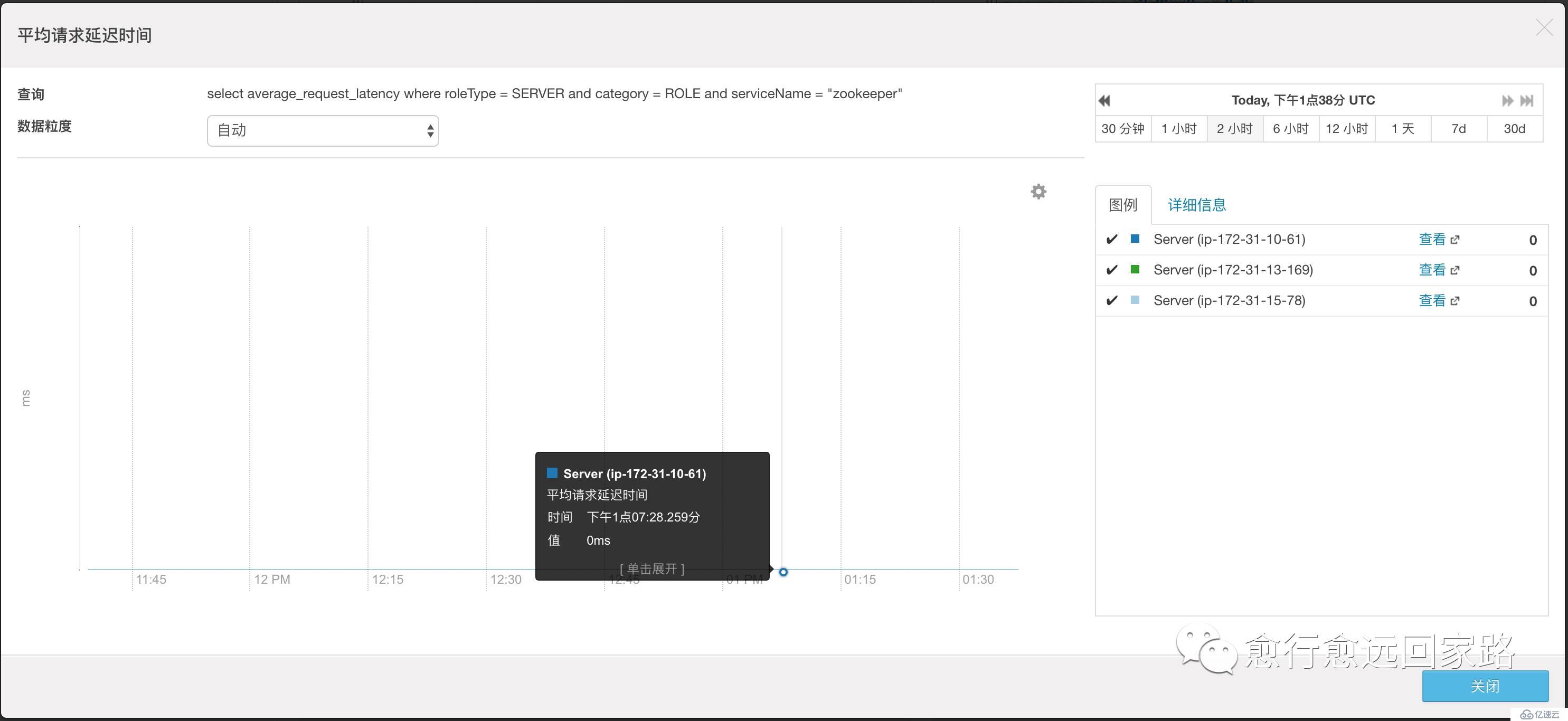Click legend label Server (ip-172-31-10-61)

point(1230,239)
